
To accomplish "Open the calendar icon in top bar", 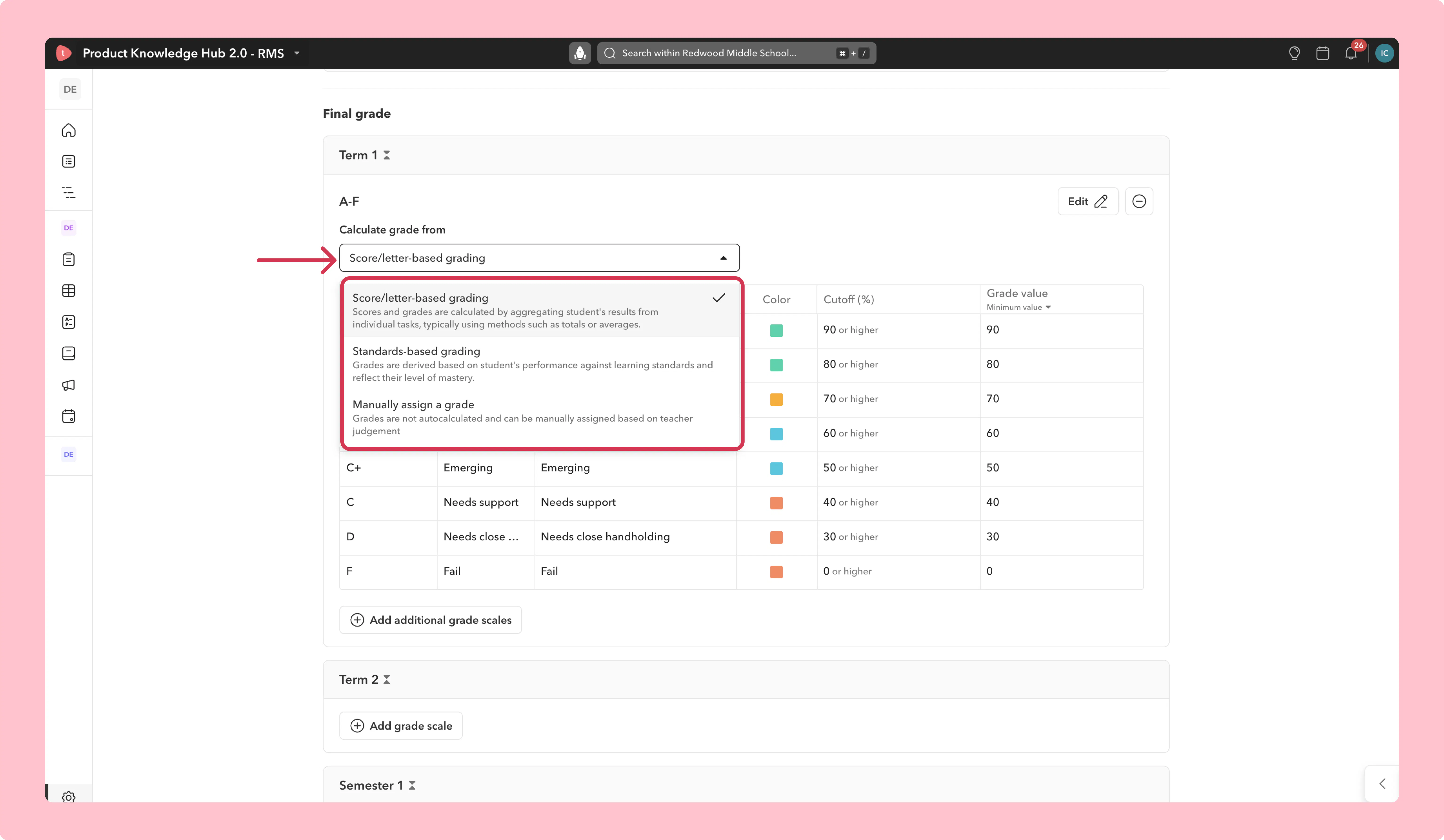I will [x=1322, y=53].
